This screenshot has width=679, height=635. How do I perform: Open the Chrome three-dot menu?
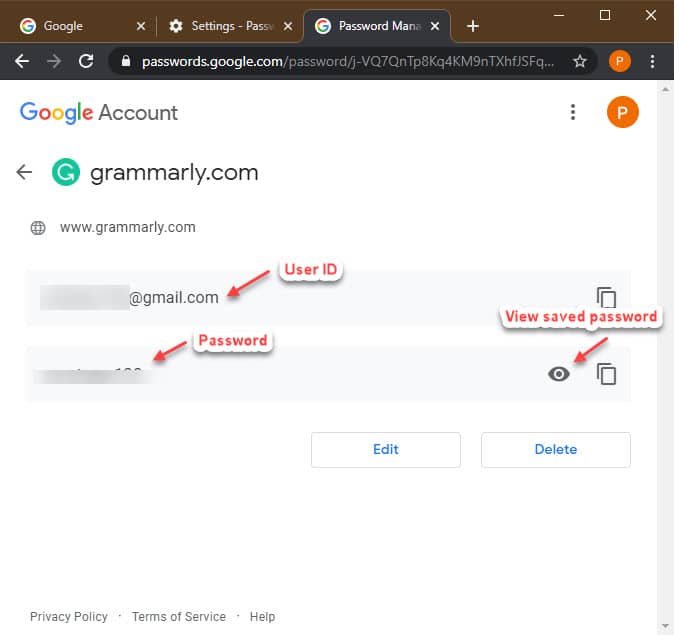(652, 62)
